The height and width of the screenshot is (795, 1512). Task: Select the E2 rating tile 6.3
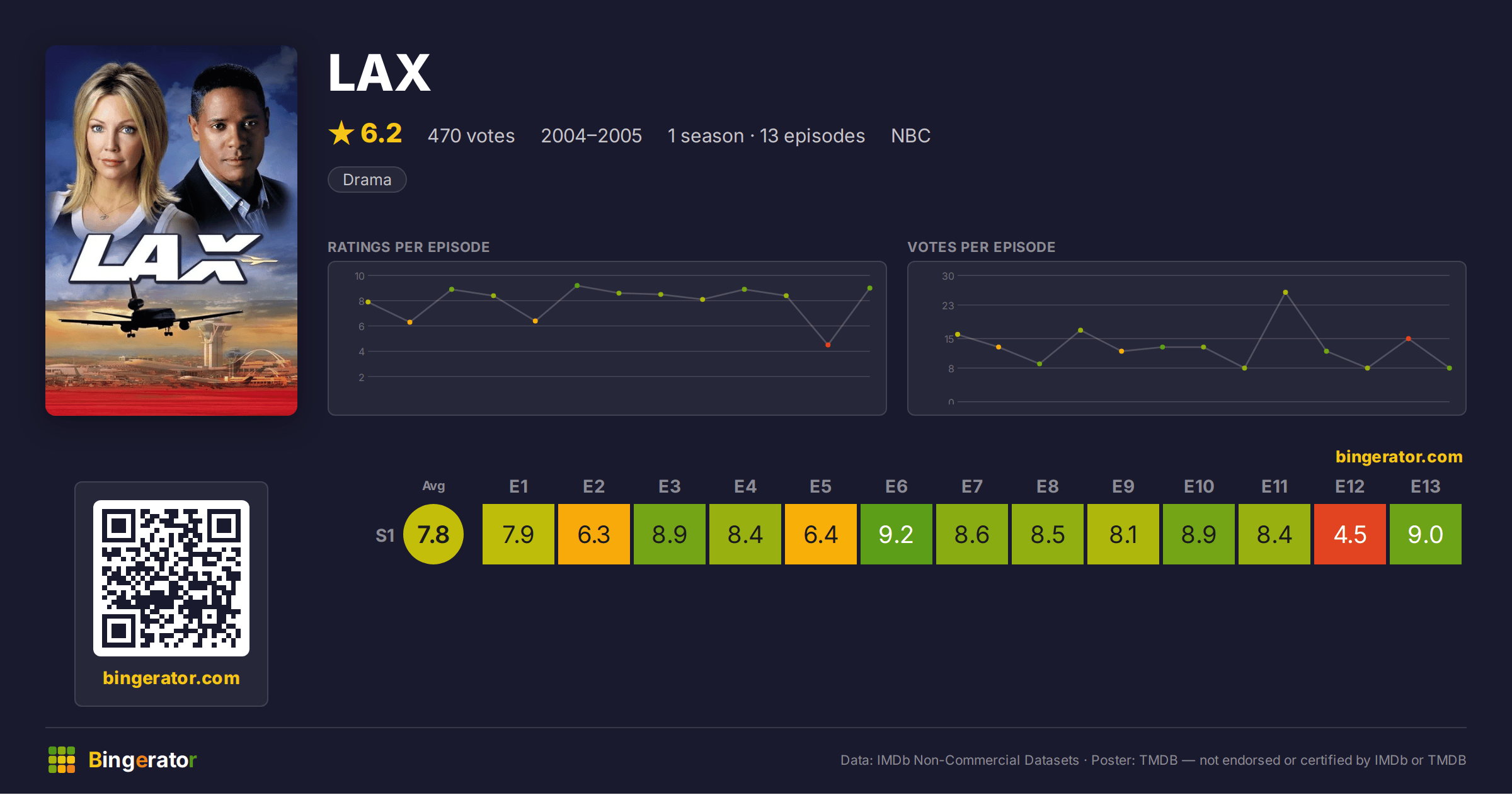[x=594, y=534]
